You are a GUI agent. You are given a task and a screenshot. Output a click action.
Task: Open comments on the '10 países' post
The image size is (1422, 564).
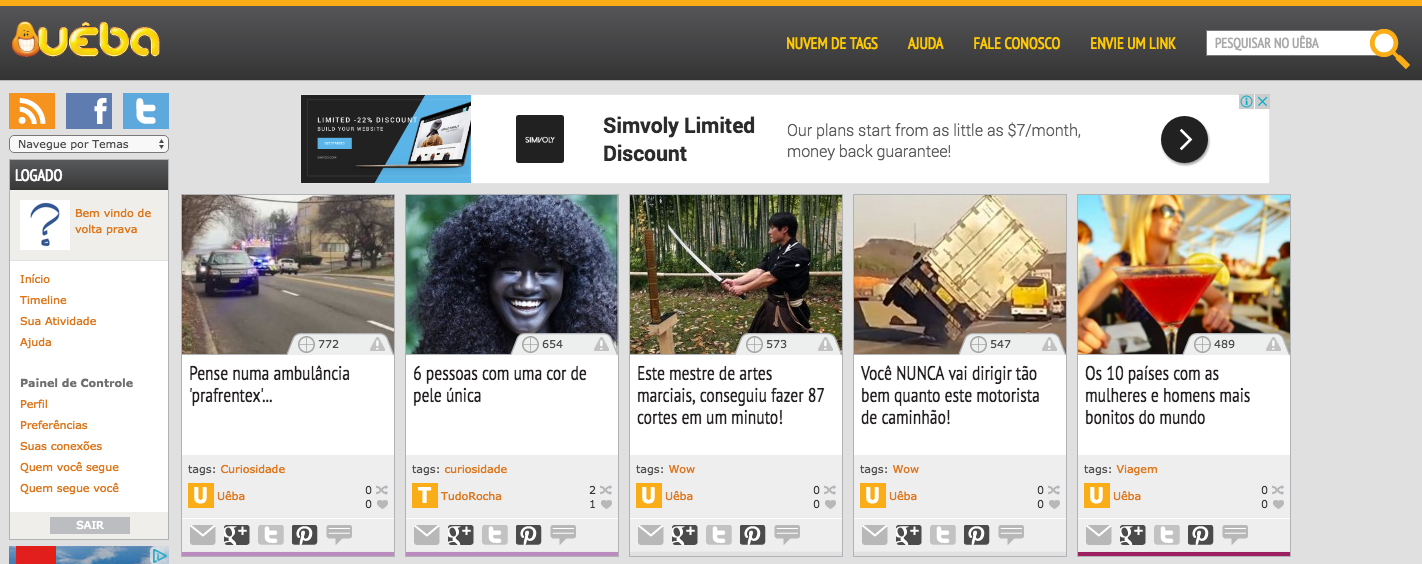1235,535
